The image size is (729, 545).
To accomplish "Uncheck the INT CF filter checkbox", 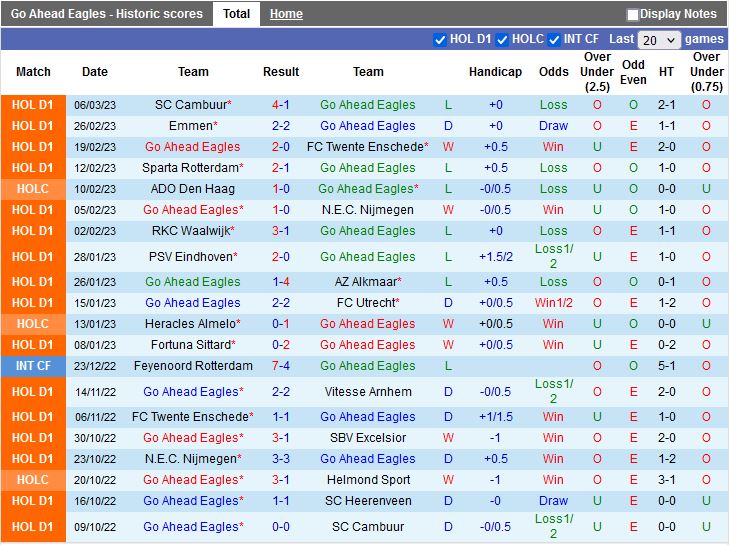I will pos(554,40).
